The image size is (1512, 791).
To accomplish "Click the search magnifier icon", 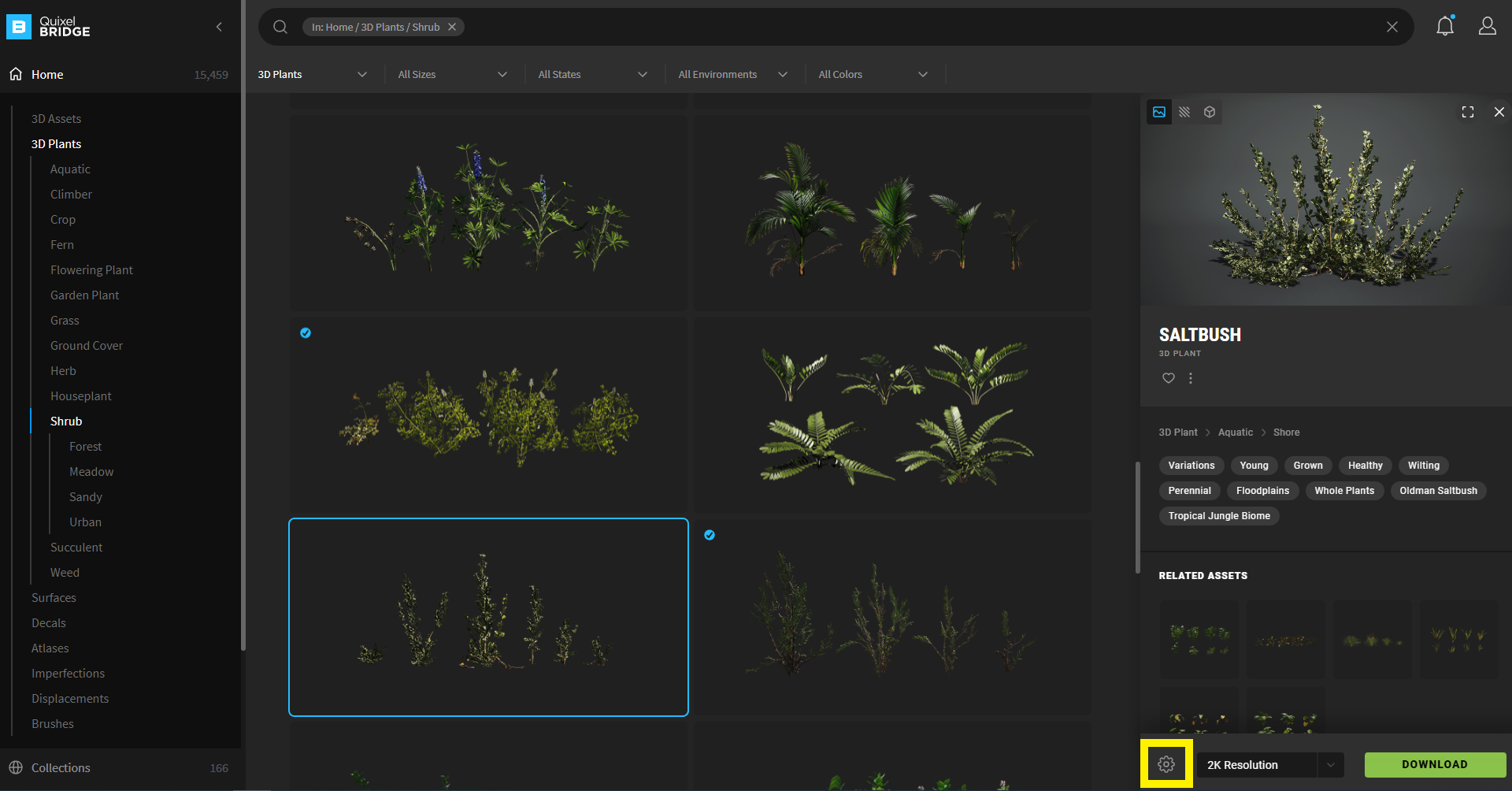I will pos(280,27).
